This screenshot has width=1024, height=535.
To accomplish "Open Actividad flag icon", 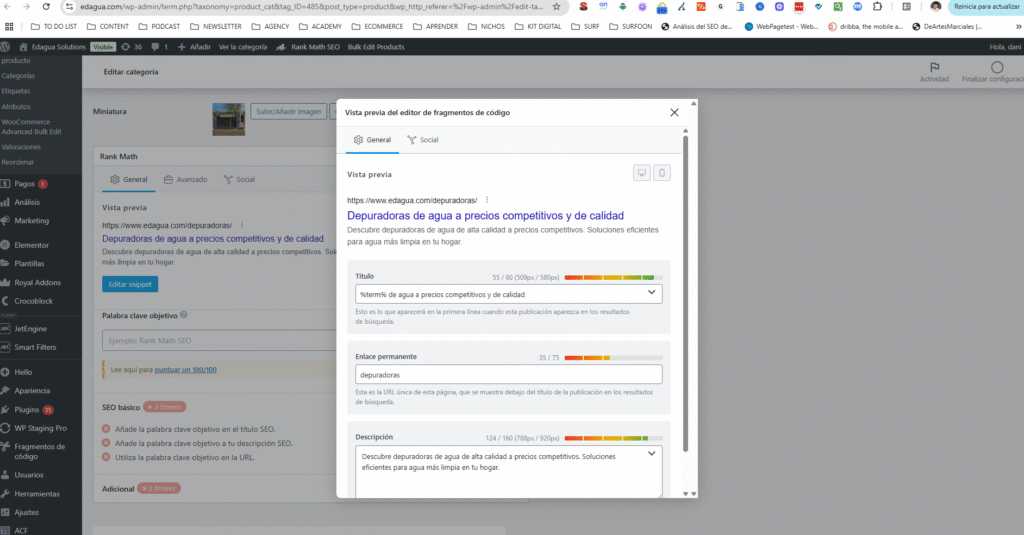I will tap(934, 72).
